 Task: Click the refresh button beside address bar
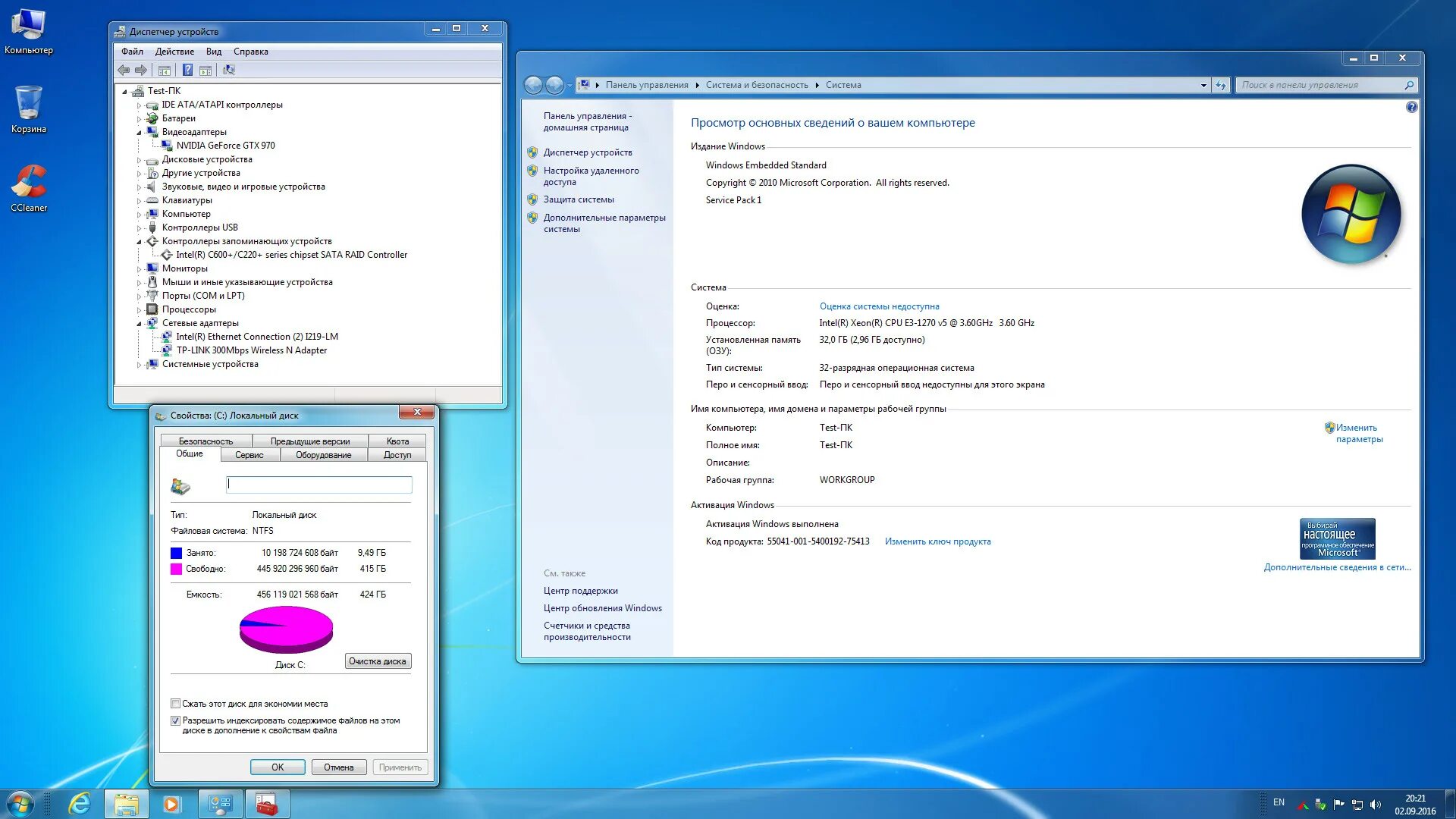coord(1221,85)
